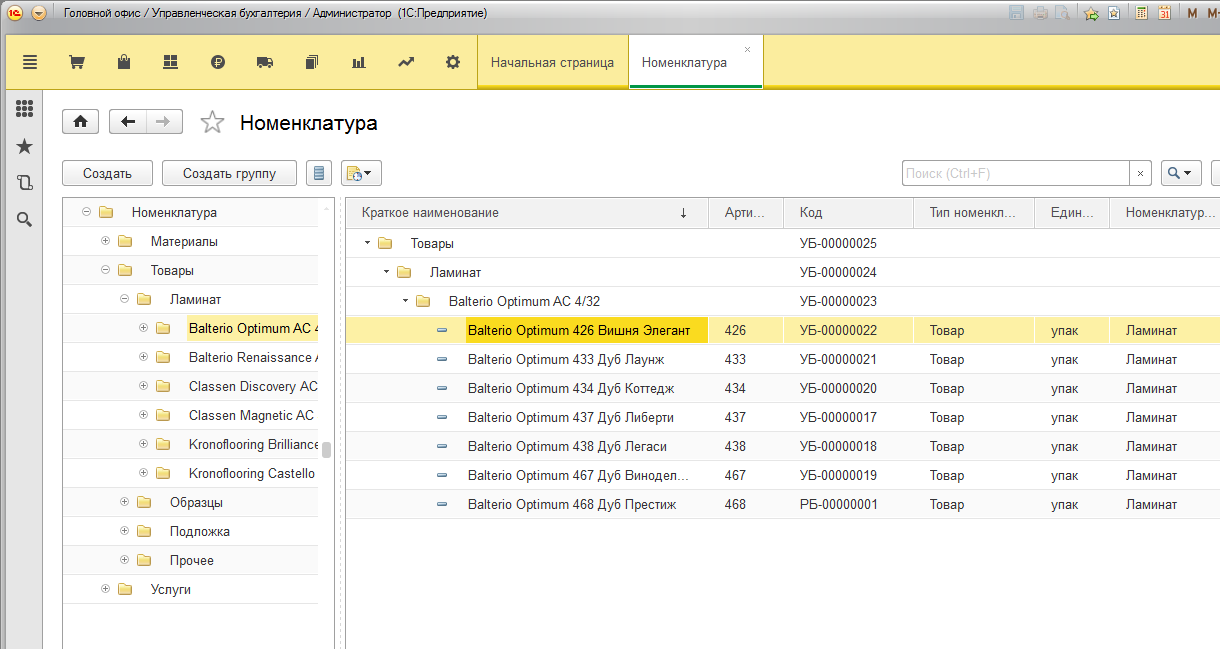Click the left tree vertical scrollbar thumb

(326, 450)
